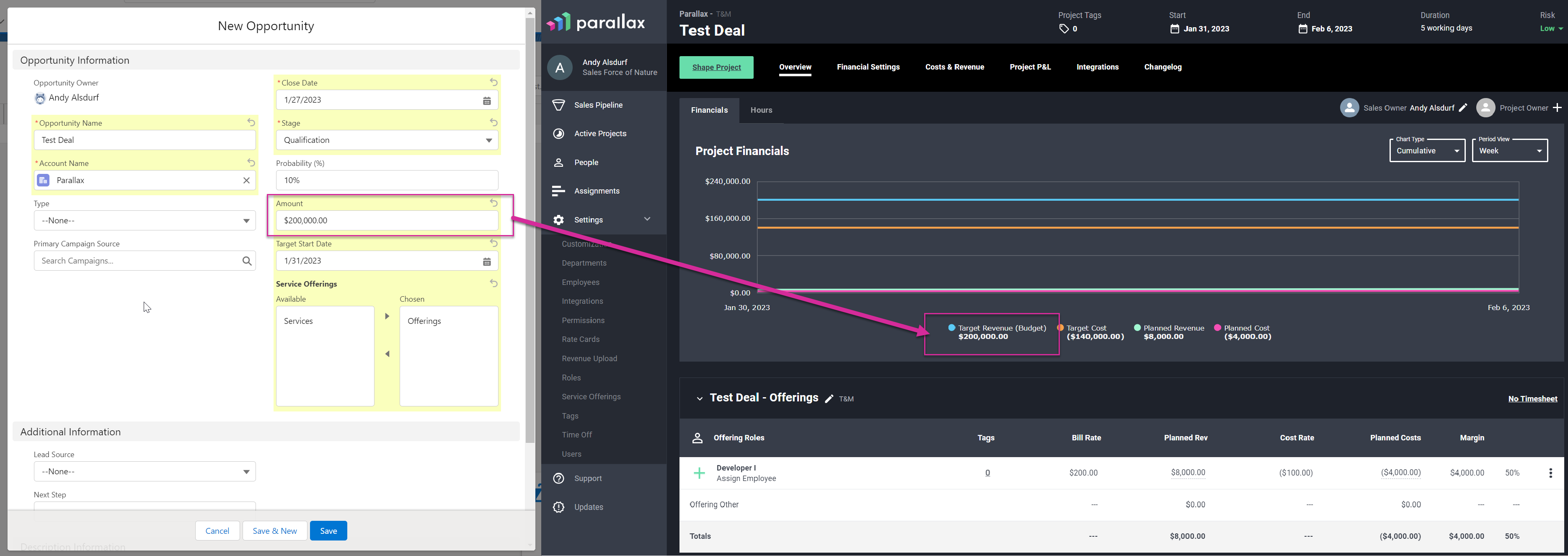The width and height of the screenshot is (1568, 556).
Task: Toggle Target Revenue (Budget) legend series
Action: coord(997,332)
